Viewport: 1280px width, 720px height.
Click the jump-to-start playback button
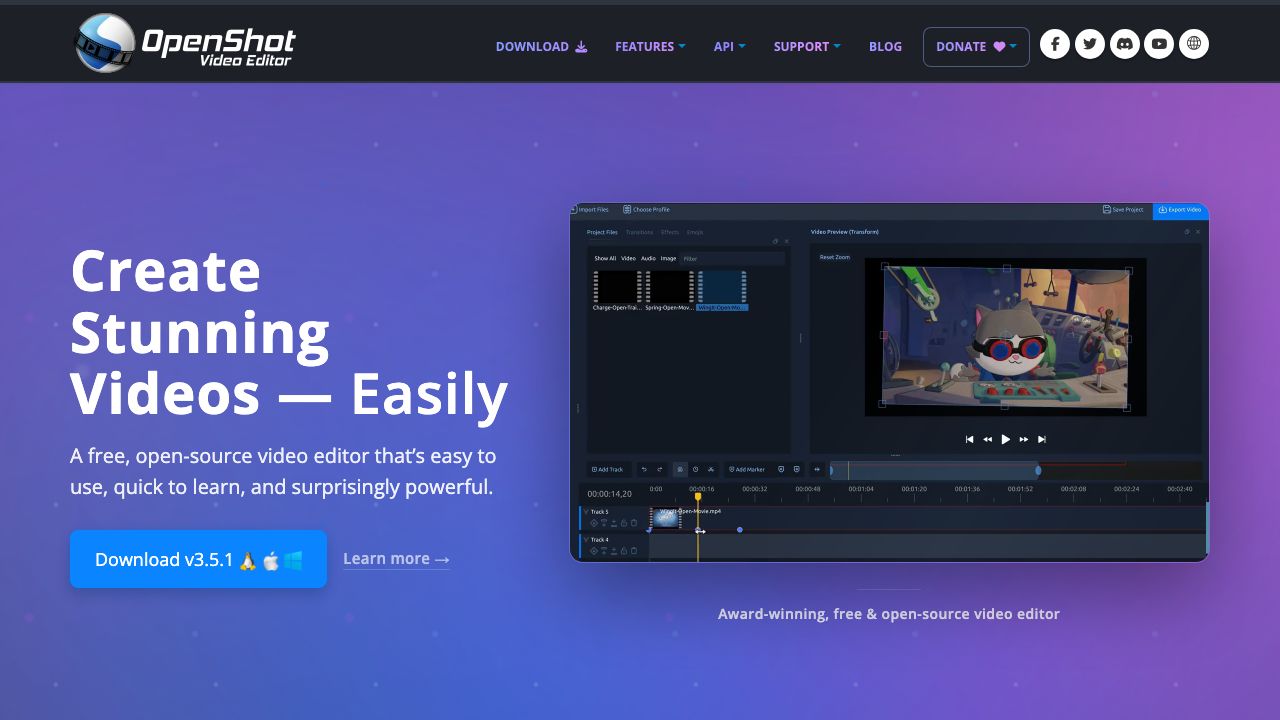pos(969,439)
